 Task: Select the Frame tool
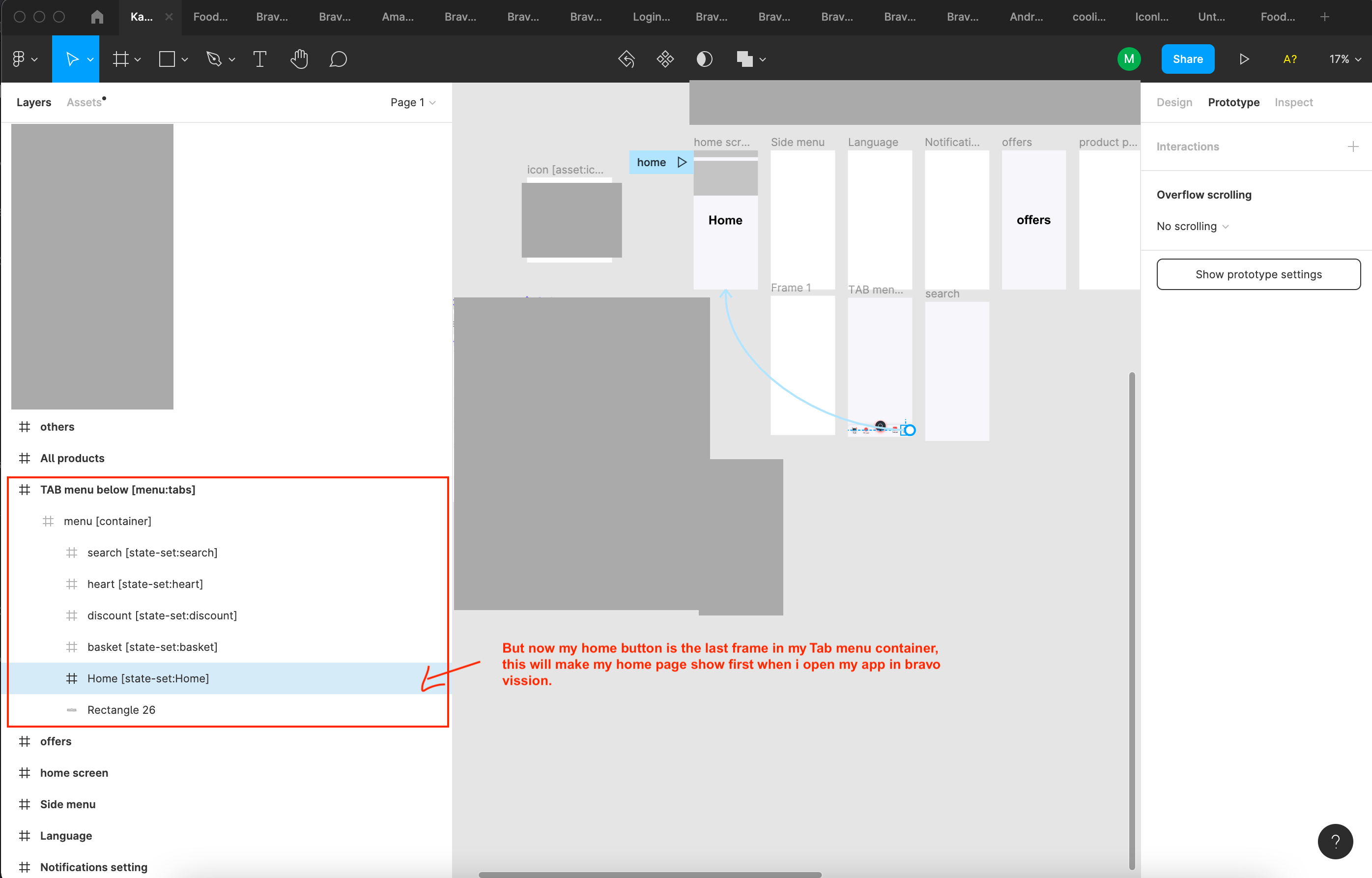coord(120,59)
